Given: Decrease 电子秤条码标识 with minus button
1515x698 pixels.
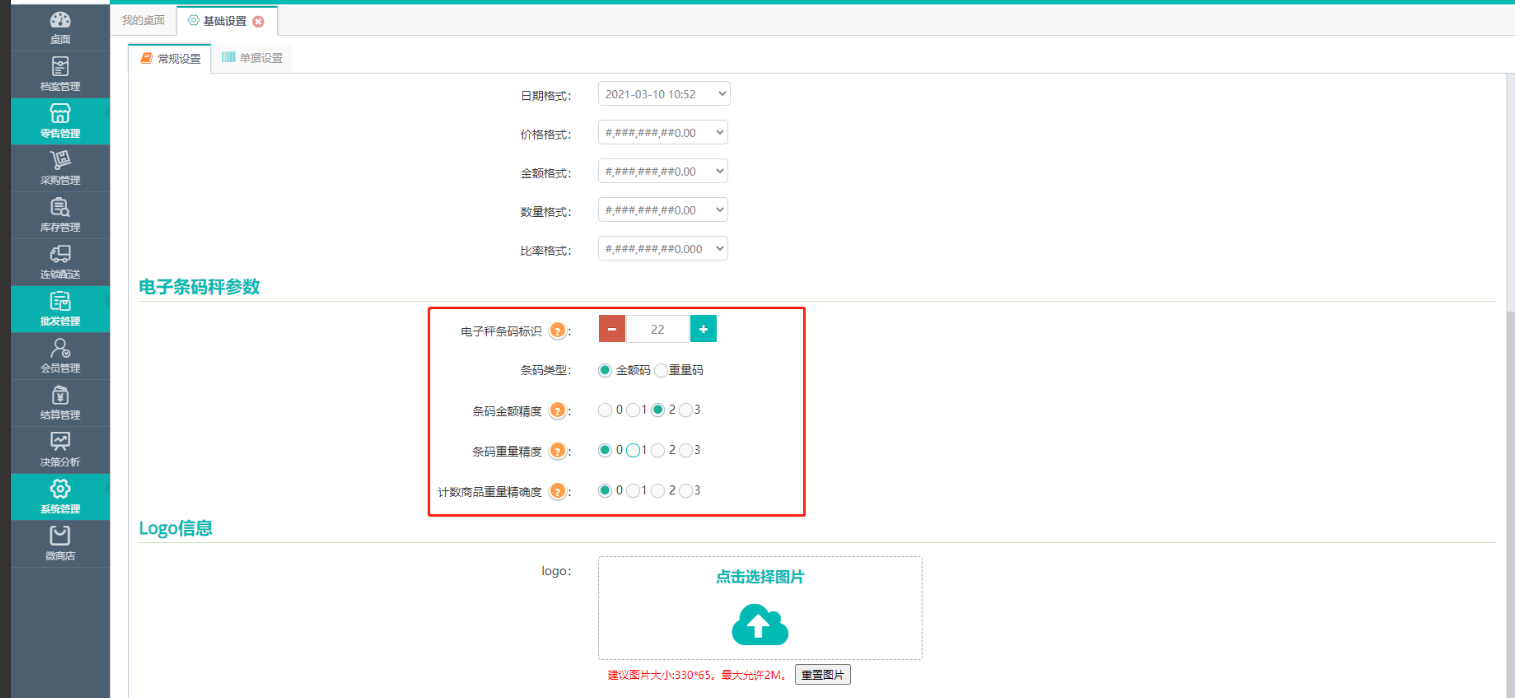Looking at the screenshot, I should coord(612,329).
